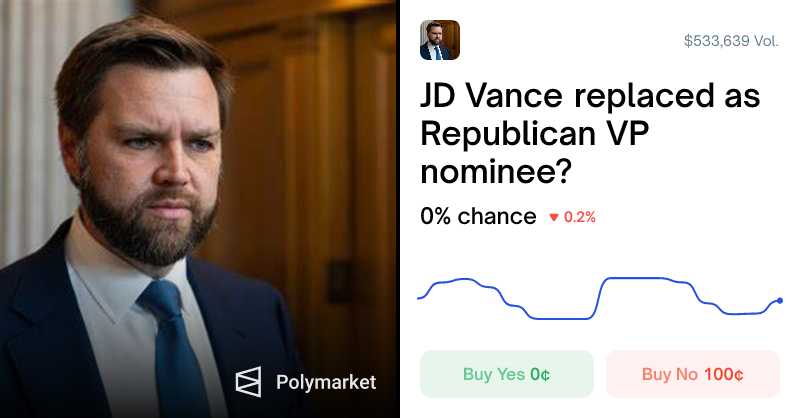Viewport: 800px width, 418px height.
Task: Open the small market avatar thumbnail
Action: (440, 40)
